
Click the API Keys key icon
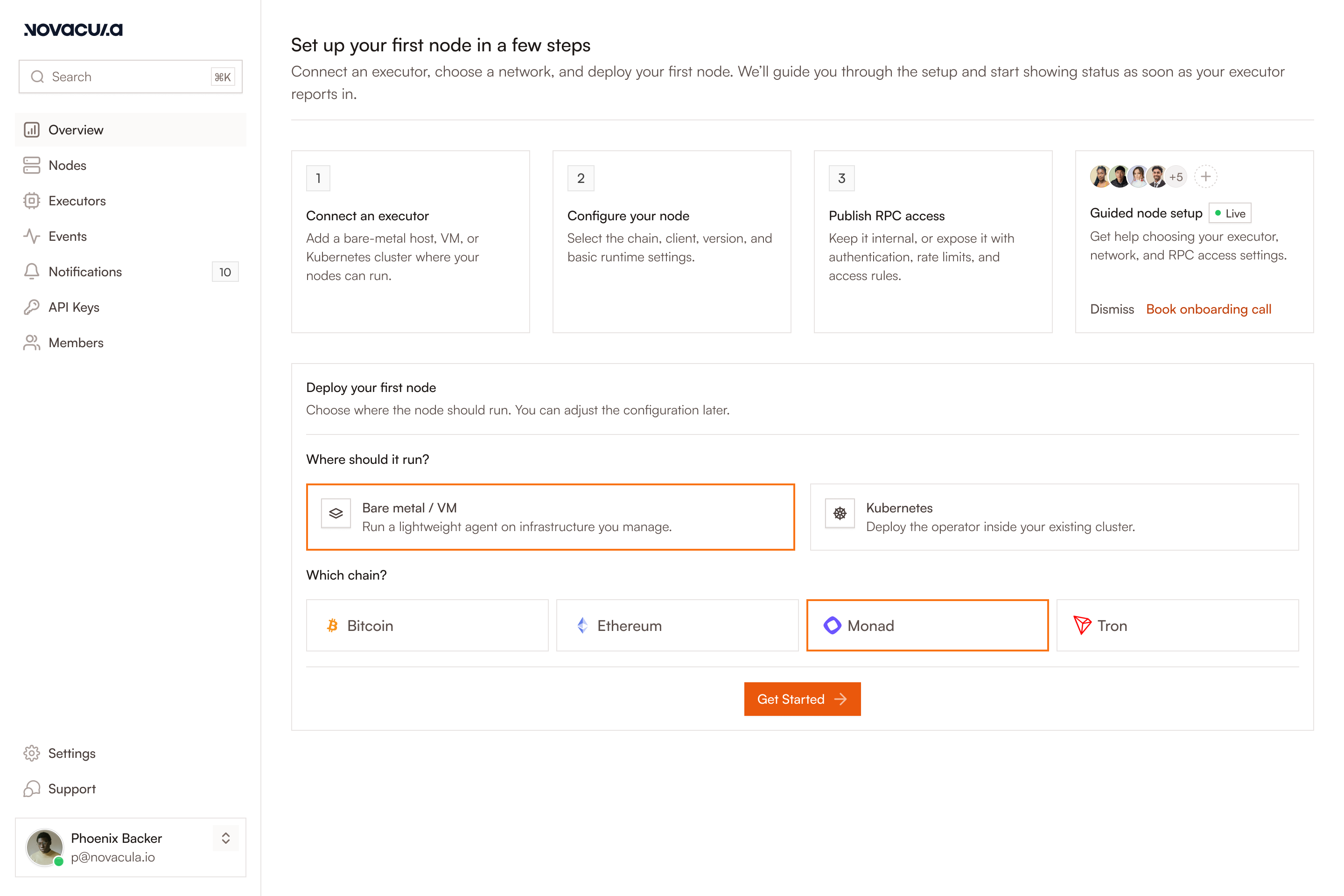click(x=31, y=307)
